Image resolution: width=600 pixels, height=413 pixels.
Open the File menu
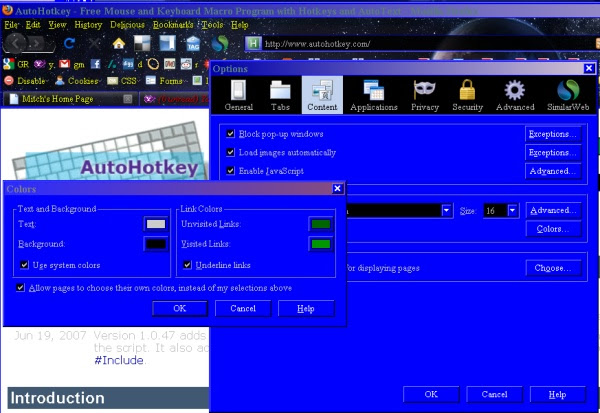point(11,25)
